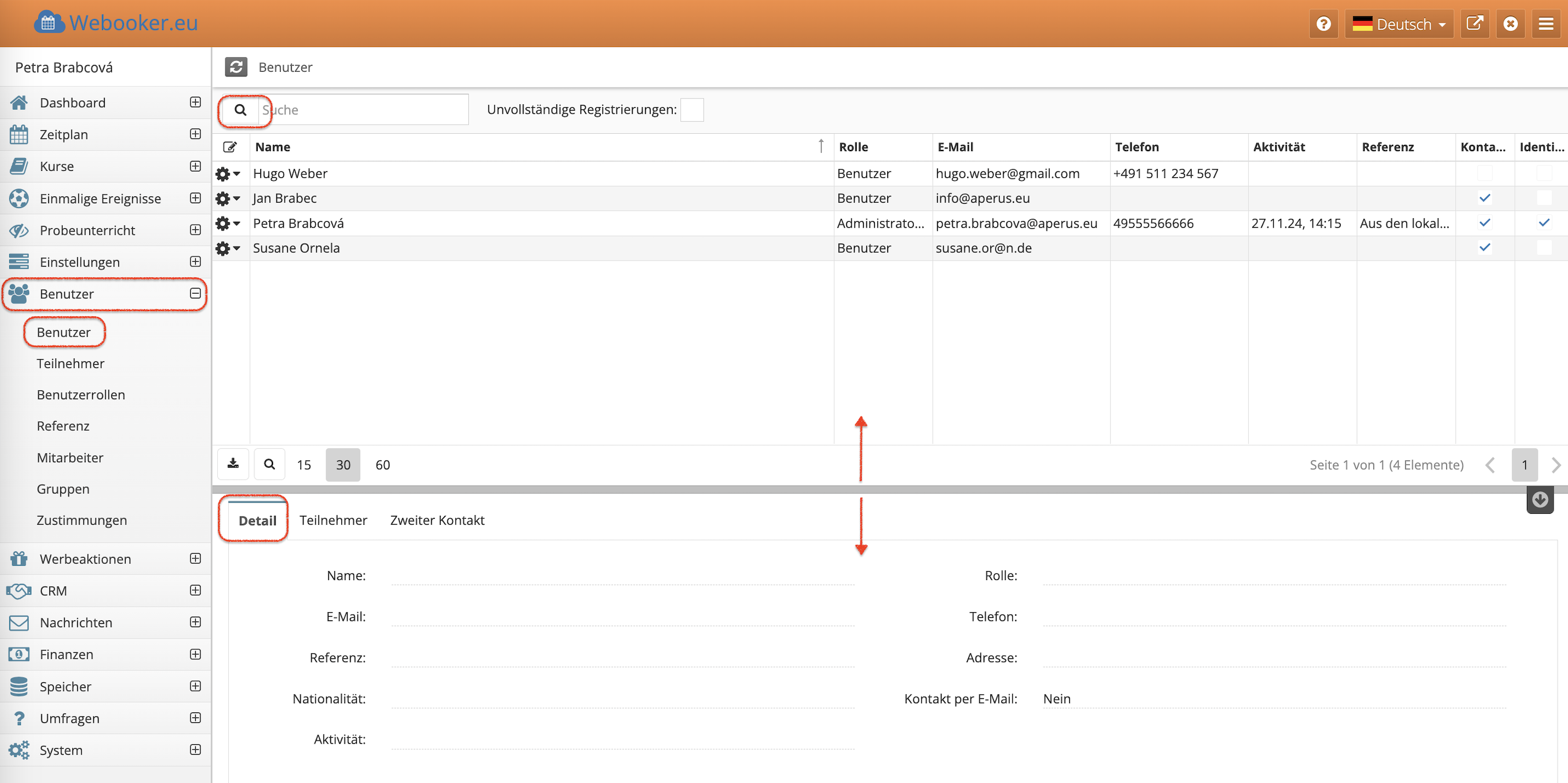The width and height of the screenshot is (1568, 783).
Task: Open Benutzerrollen in the sidebar
Action: coord(81,394)
